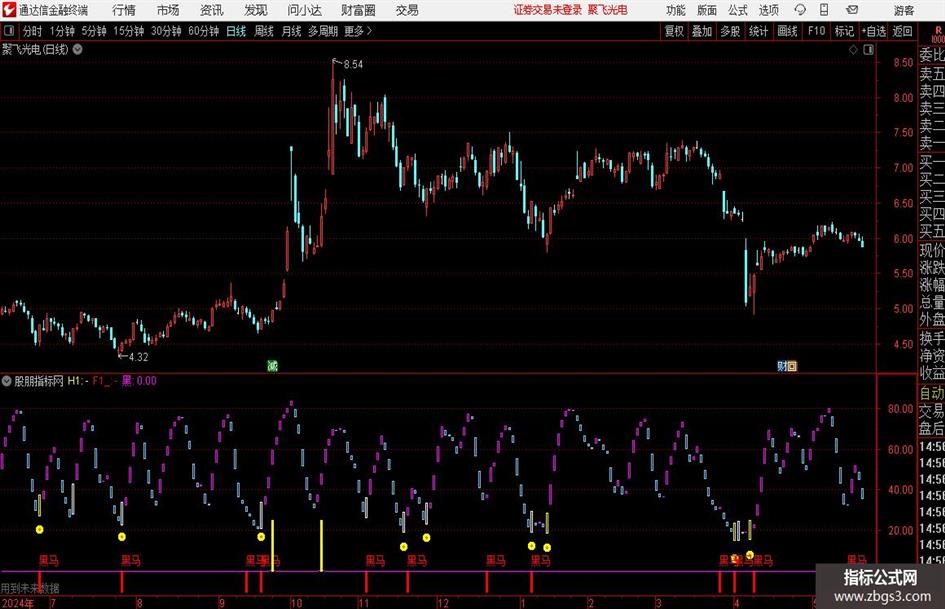Click the 复权 button
This screenshot has height=609, width=945.
tap(674, 31)
